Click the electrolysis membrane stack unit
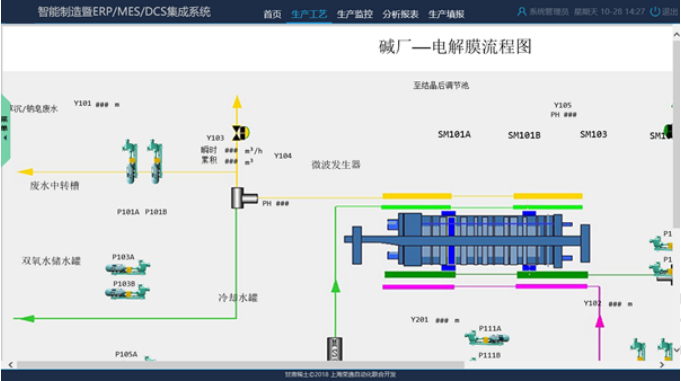The height and width of the screenshot is (381, 681). coord(467,239)
